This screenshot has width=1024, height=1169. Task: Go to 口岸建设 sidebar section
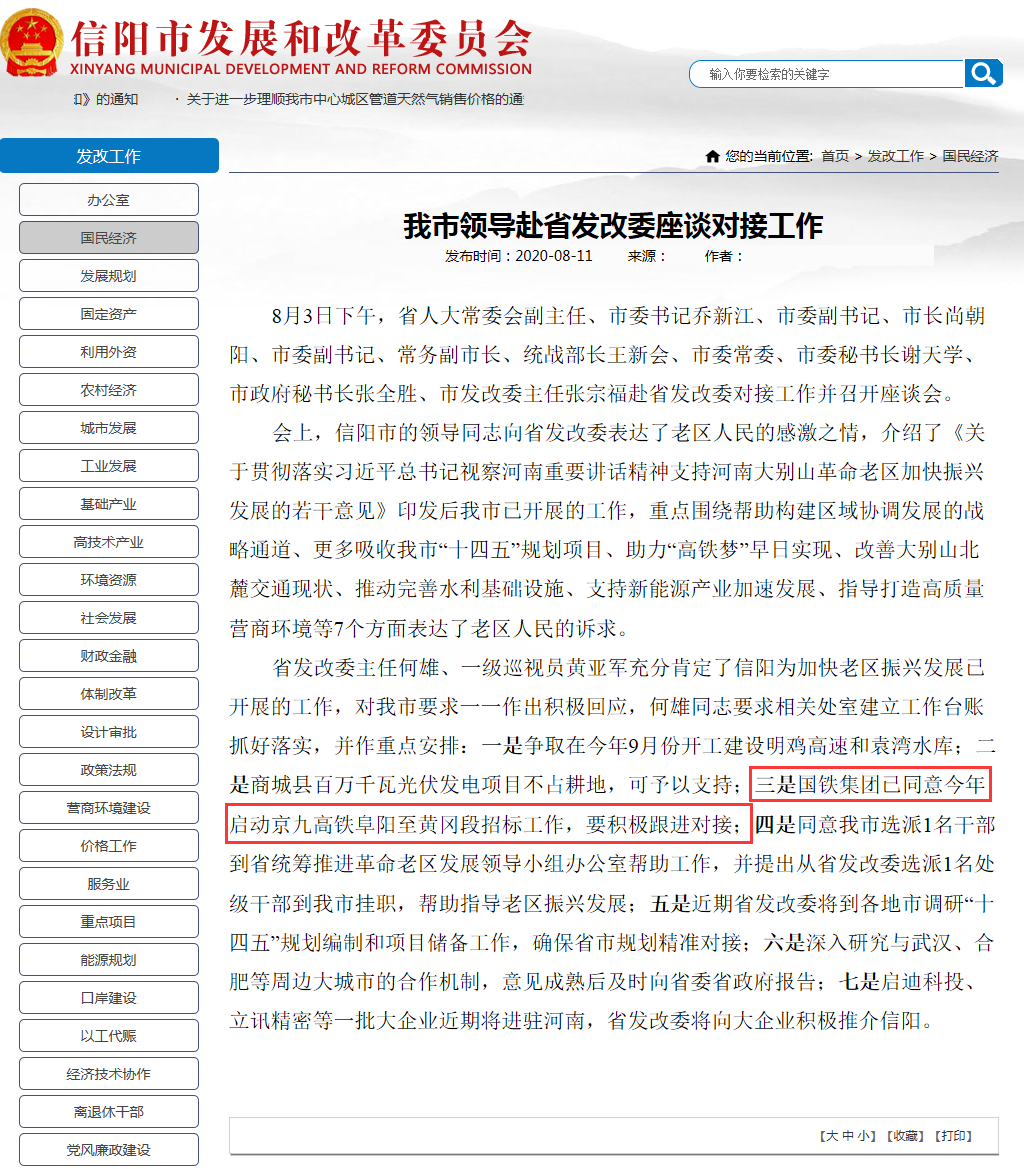pos(109,998)
